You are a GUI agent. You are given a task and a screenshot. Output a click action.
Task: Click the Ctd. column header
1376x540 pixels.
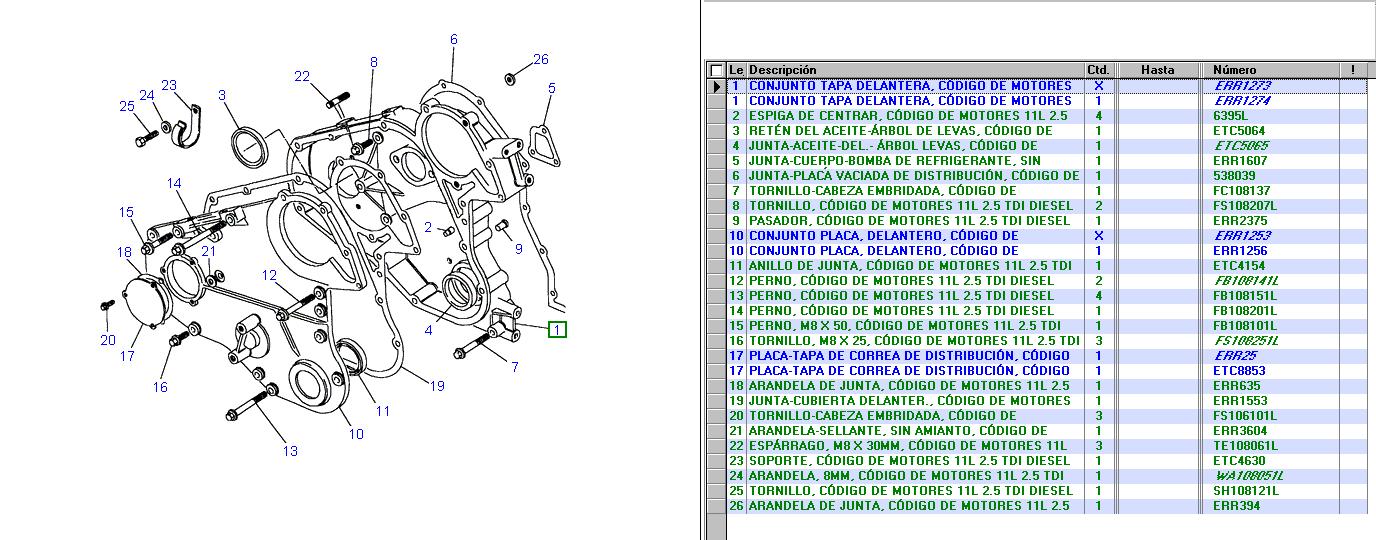coord(1098,70)
